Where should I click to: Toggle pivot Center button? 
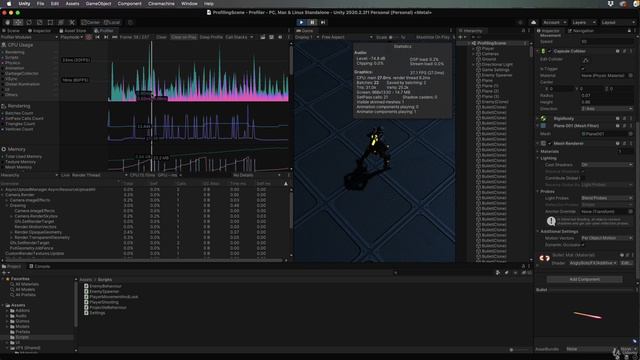point(91,22)
